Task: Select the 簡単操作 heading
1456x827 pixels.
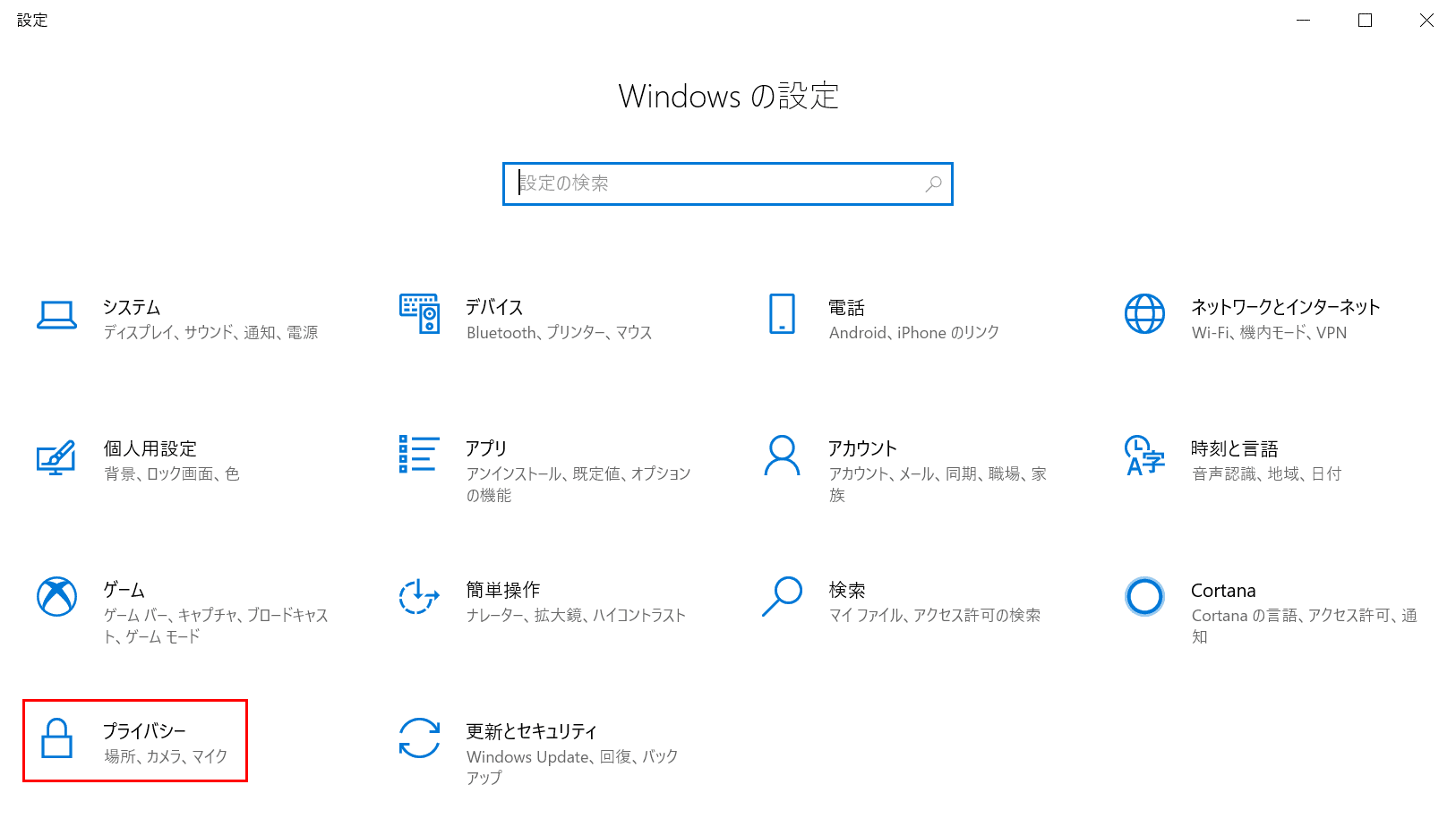Action: tap(503, 590)
